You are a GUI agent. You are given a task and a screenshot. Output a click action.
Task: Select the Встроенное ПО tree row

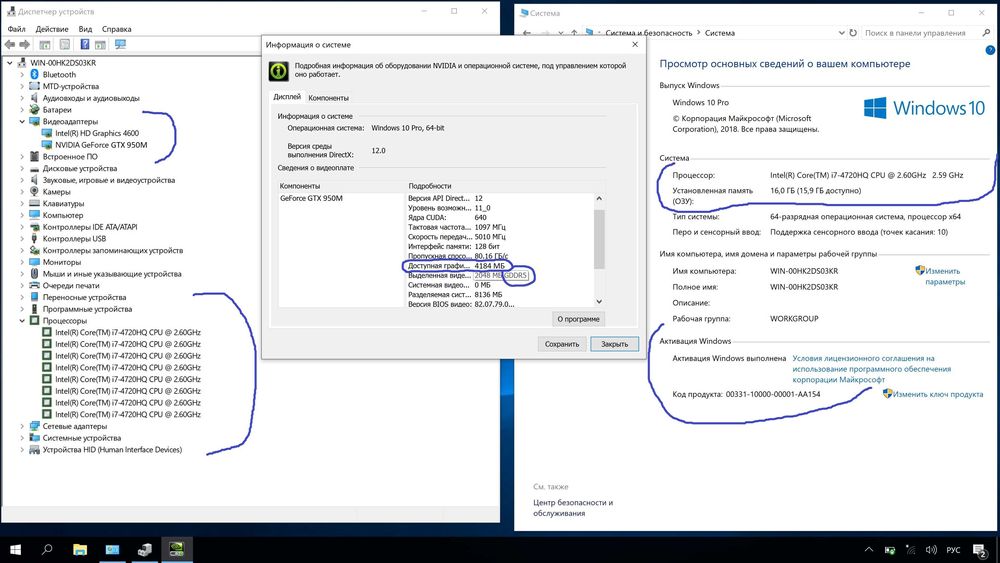pyautogui.click(x=70, y=156)
